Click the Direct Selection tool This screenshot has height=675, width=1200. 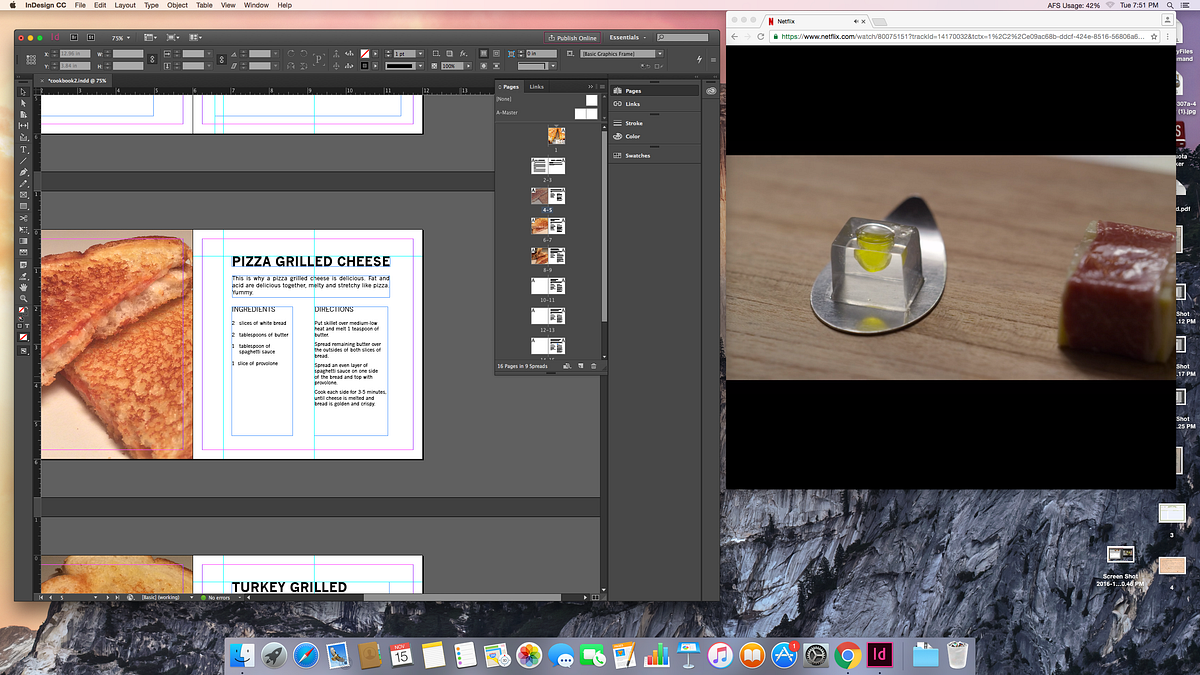(x=24, y=103)
